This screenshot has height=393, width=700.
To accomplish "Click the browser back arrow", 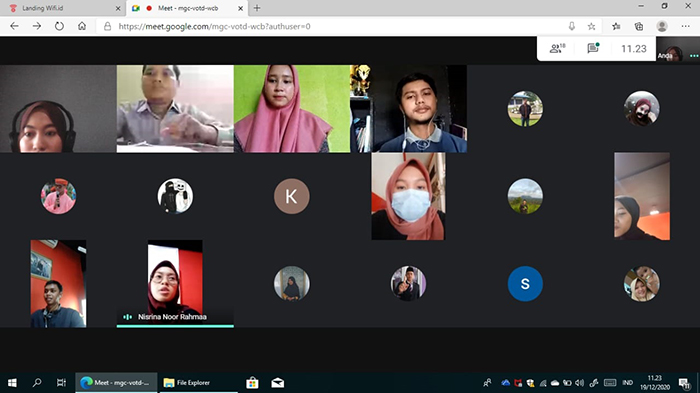I will coord(14,26).
